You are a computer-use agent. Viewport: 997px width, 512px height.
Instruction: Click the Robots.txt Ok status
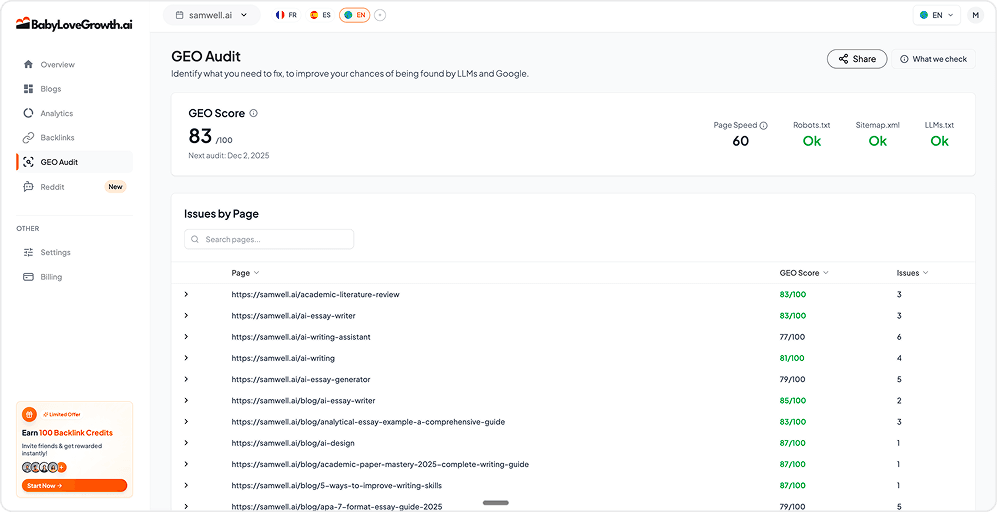(x=812, y=141)
